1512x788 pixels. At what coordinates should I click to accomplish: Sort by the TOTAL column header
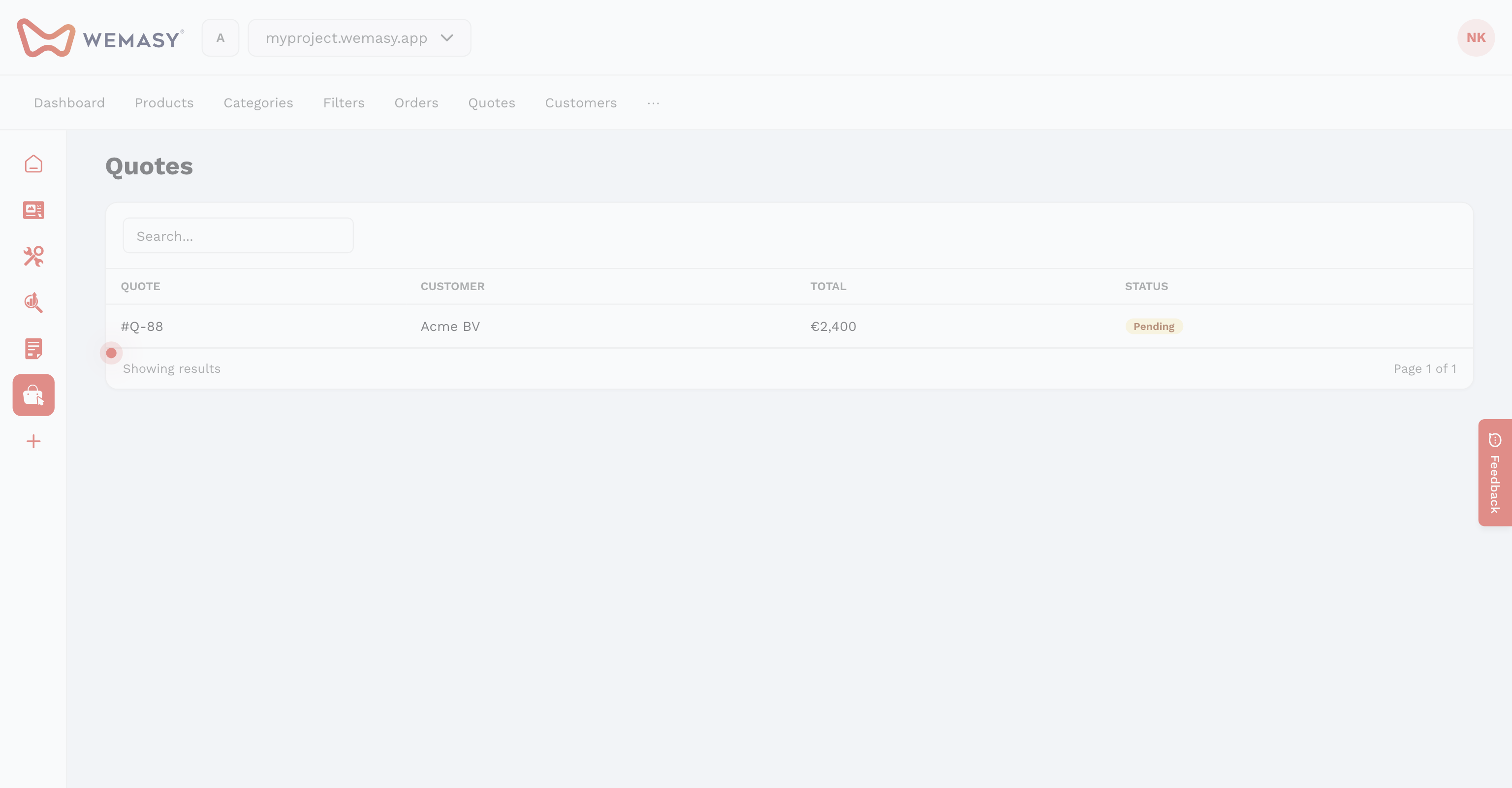point(828,287)
